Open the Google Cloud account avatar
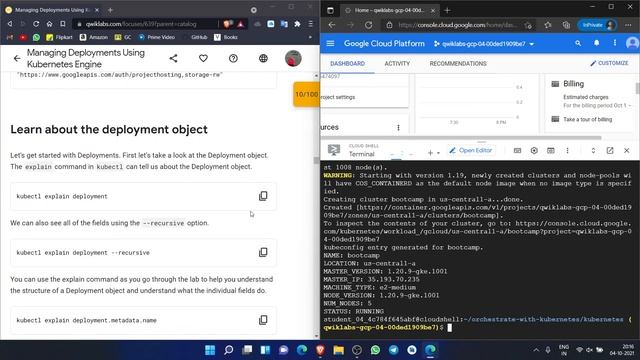The width and height of the screenshot is (640, 360). coord(632,43)
